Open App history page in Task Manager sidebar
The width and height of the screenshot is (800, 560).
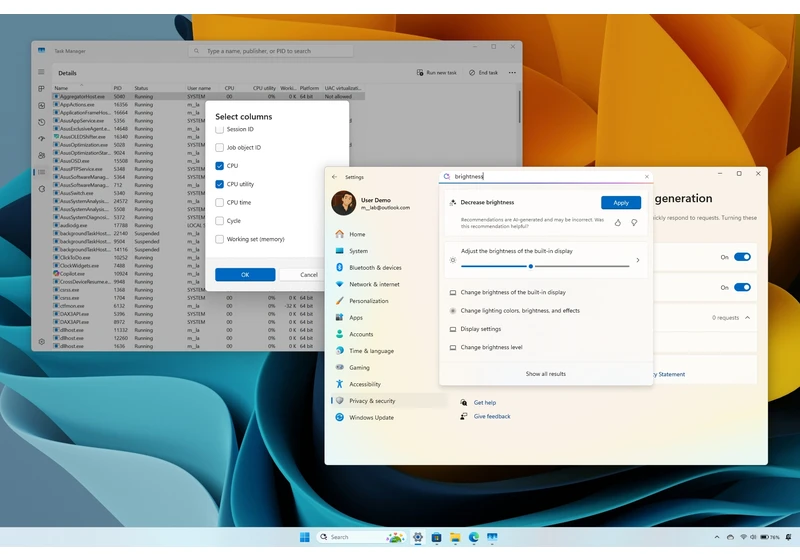[41, 122]
